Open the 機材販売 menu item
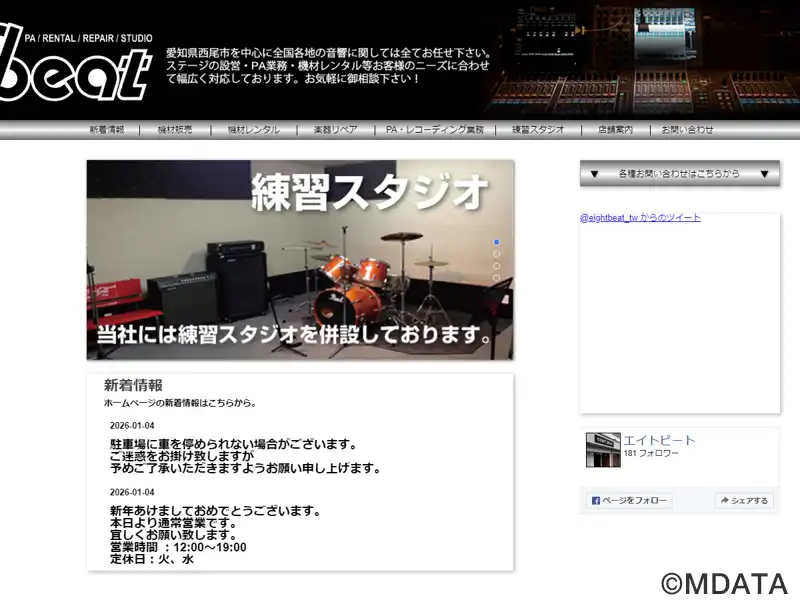Image resolution: width=800 pixels, height=600 pixels. [175, 130]
